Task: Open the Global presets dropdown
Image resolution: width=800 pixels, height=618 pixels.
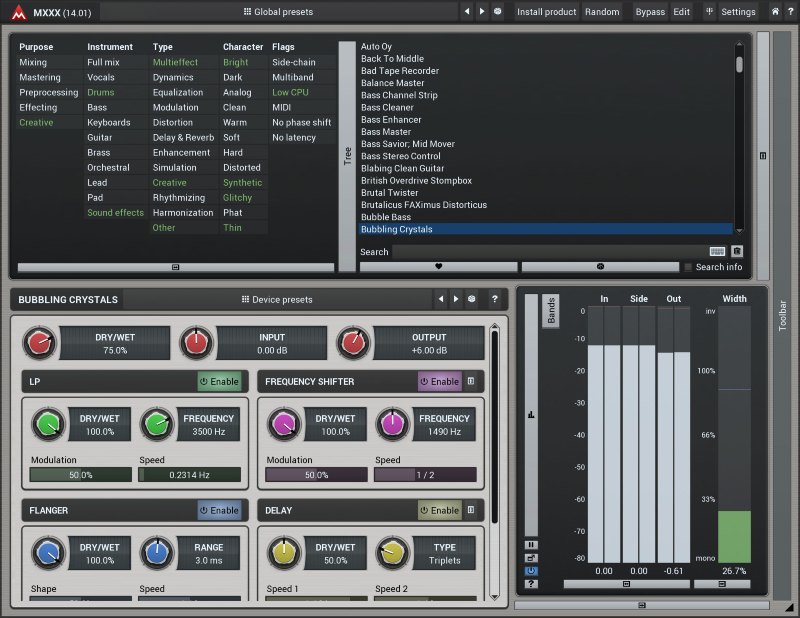Action: 278,12
